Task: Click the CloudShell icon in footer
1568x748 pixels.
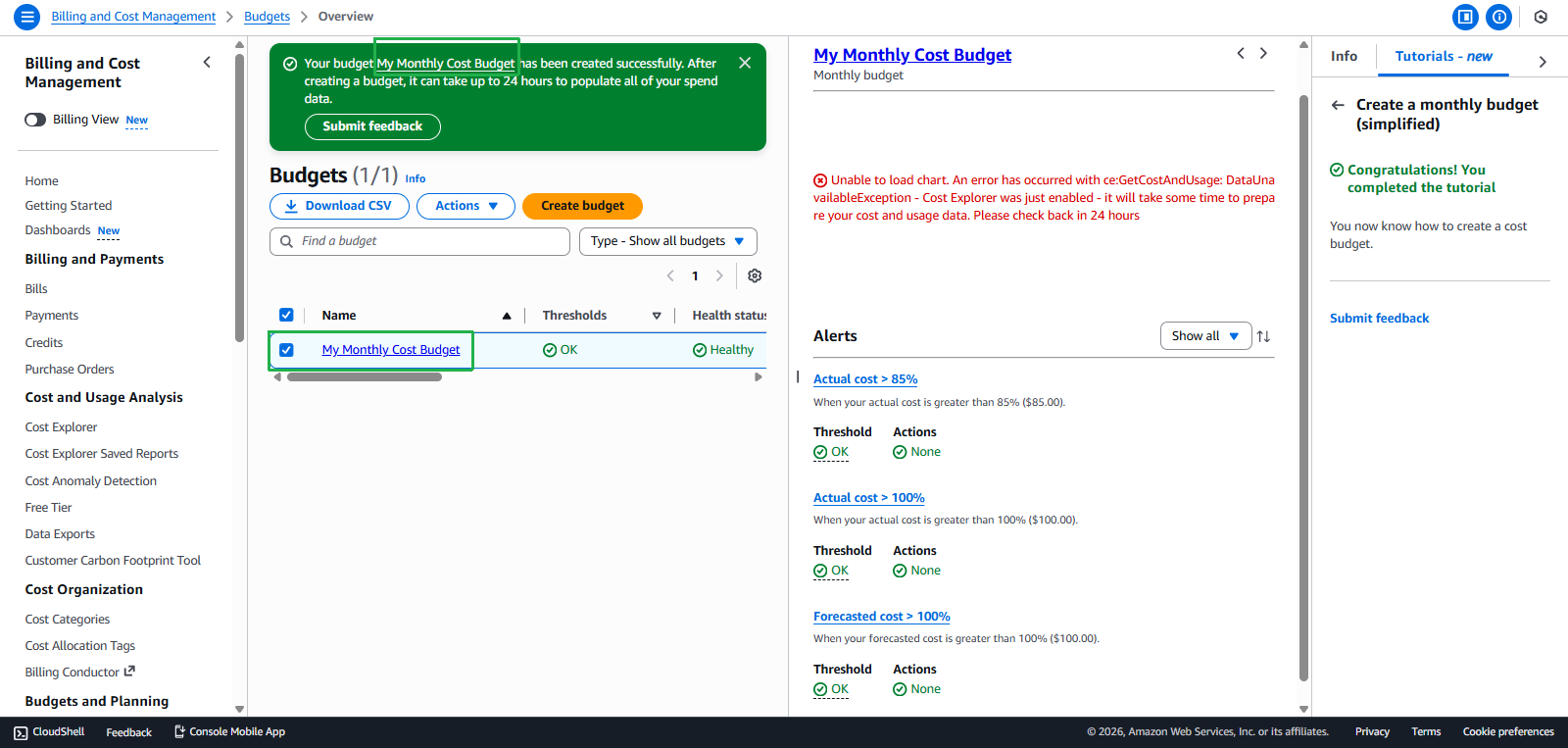Action: pyautogui.click(x=21, y=732)
